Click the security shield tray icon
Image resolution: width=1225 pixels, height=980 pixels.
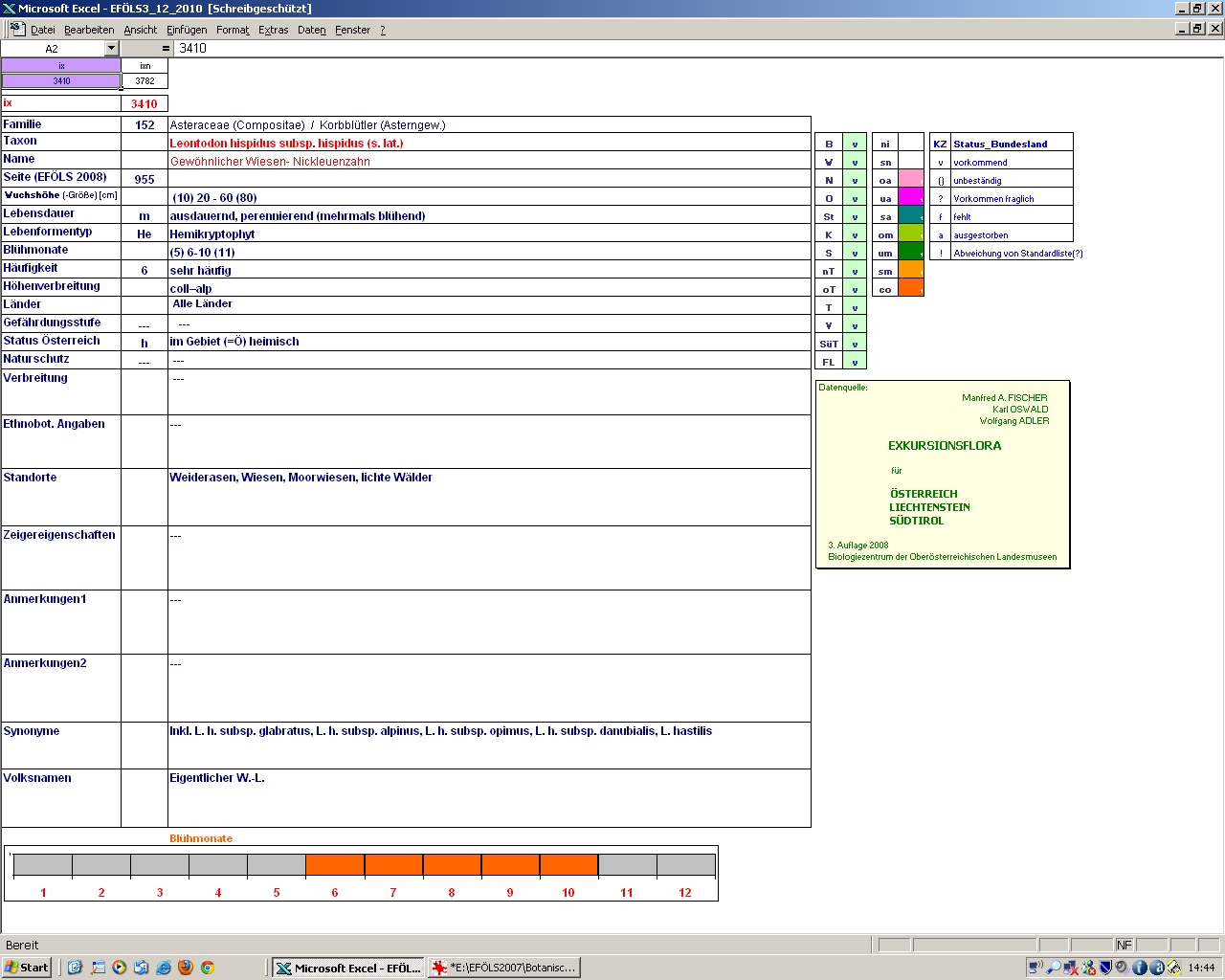1105,968
